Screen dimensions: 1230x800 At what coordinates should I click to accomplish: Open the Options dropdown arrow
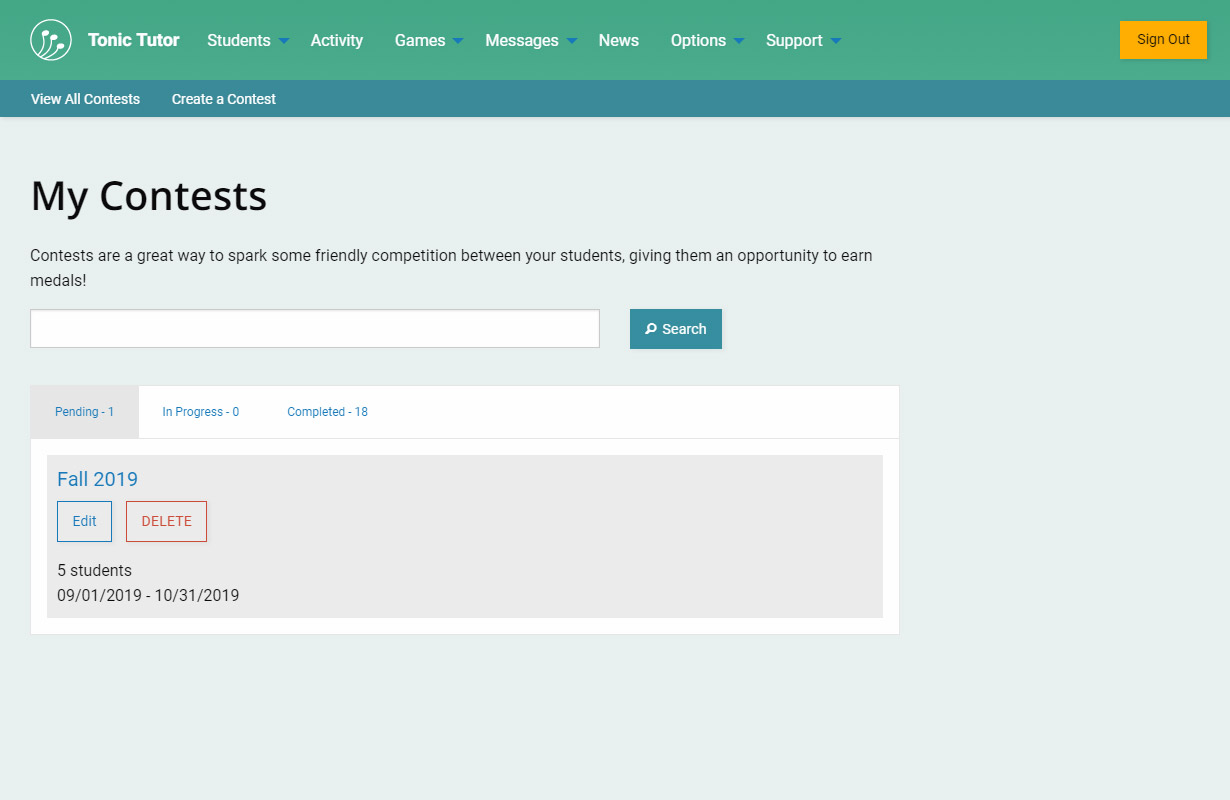(x=739, y=41)
